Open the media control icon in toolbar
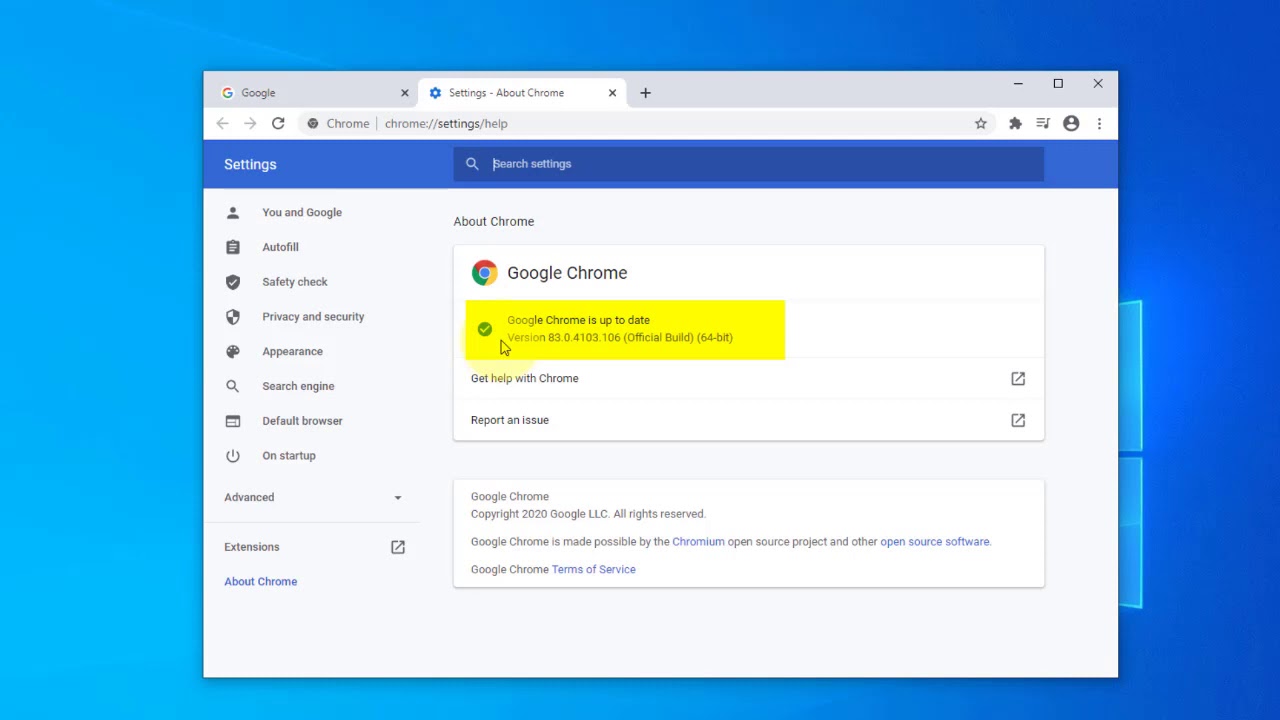This screenshot has width=1280, height=720. click(1043, 124)
